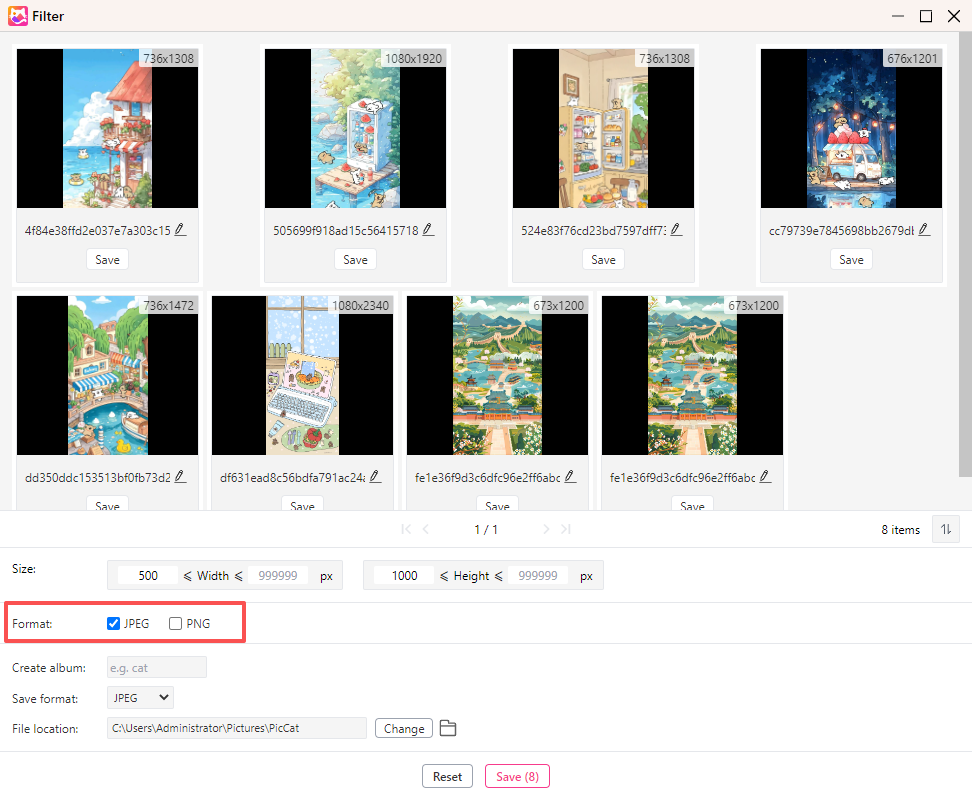The width and height of the screenshot is (972, 800).
Task: Select the 736x1308 kitchen thumbnail
Action: click(x=603, y=128)
